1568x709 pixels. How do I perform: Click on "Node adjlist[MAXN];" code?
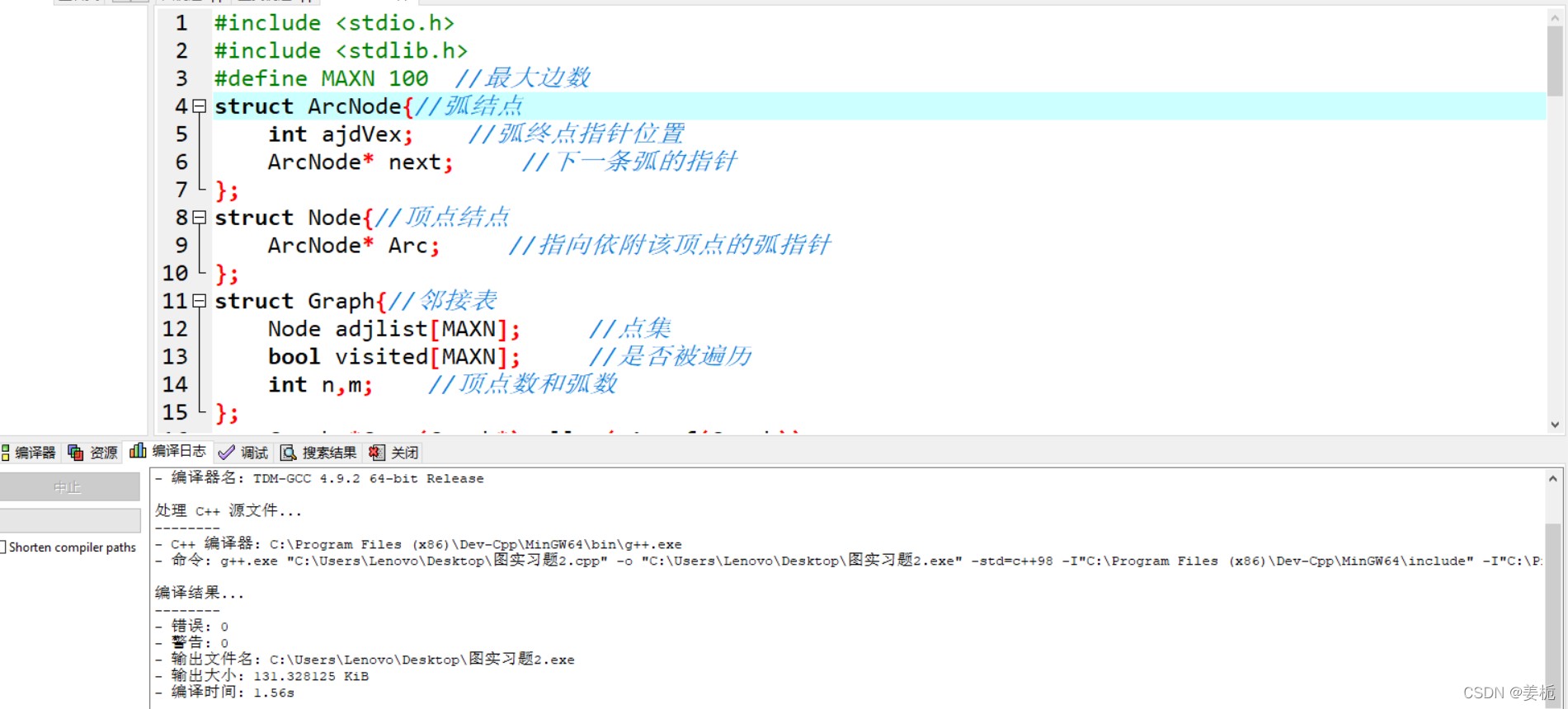tap(394, 329)
